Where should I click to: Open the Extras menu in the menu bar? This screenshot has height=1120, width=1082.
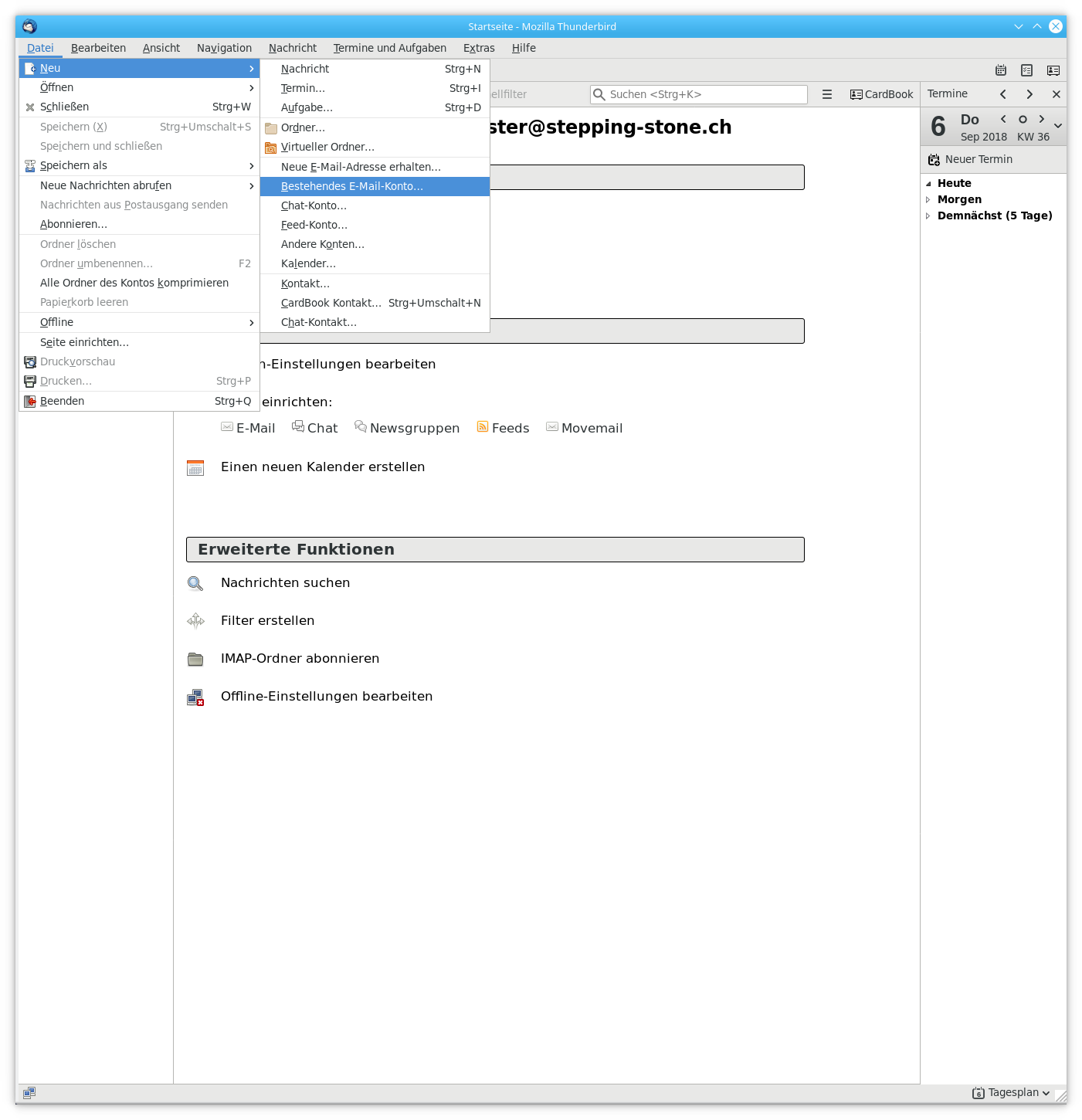(x=479, y=48)
